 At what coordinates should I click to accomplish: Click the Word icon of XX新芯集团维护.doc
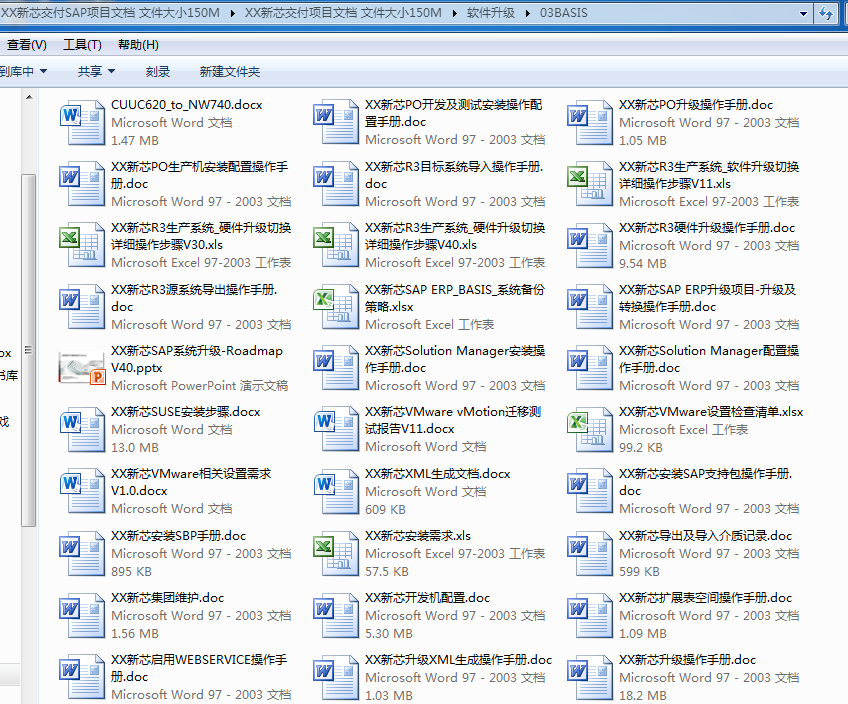[82, 615]
